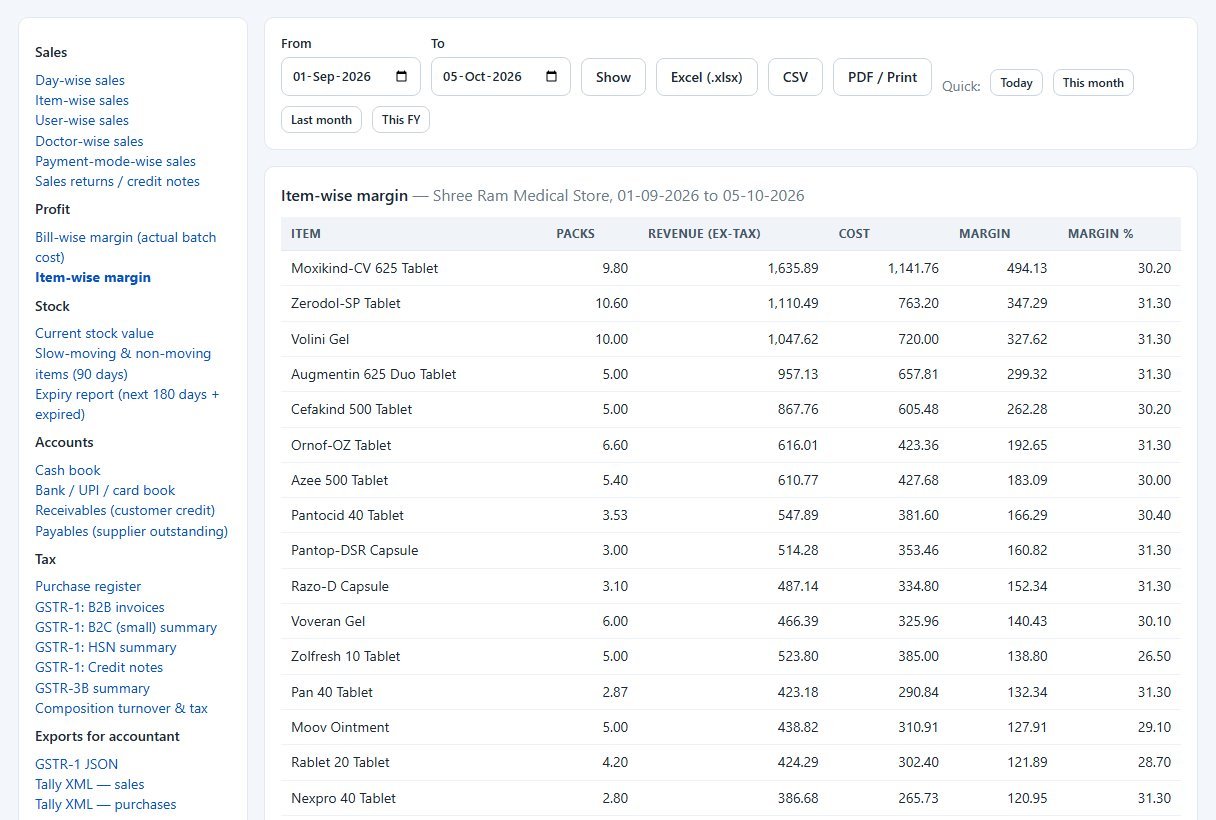The width and height of the screenshot is (1216, 820).
Task: Select the Pantop-DSR Capsule row
Action: coord(731,550)
